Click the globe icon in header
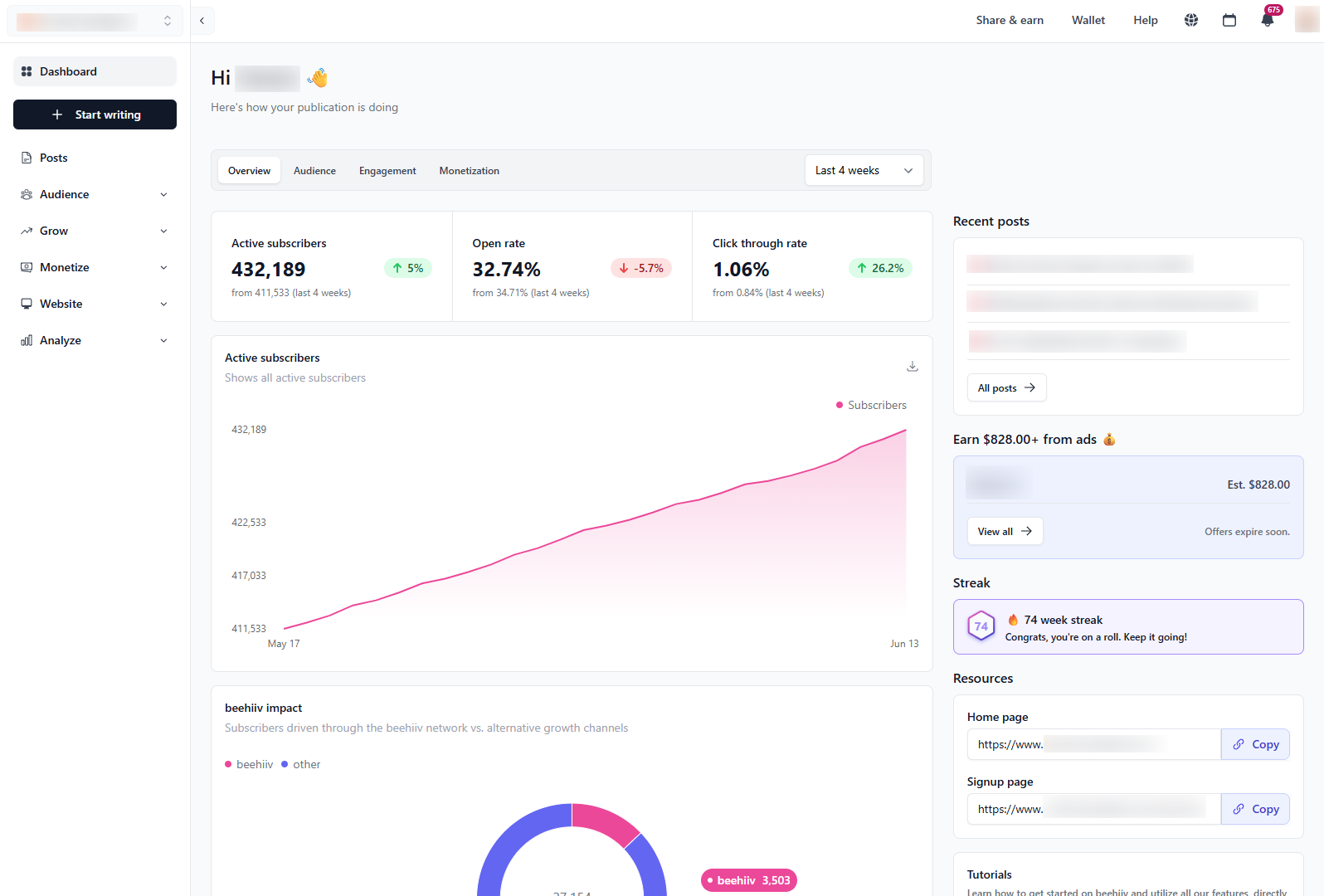This screenshot has width=1324, height=896. tap(1191, 20)
